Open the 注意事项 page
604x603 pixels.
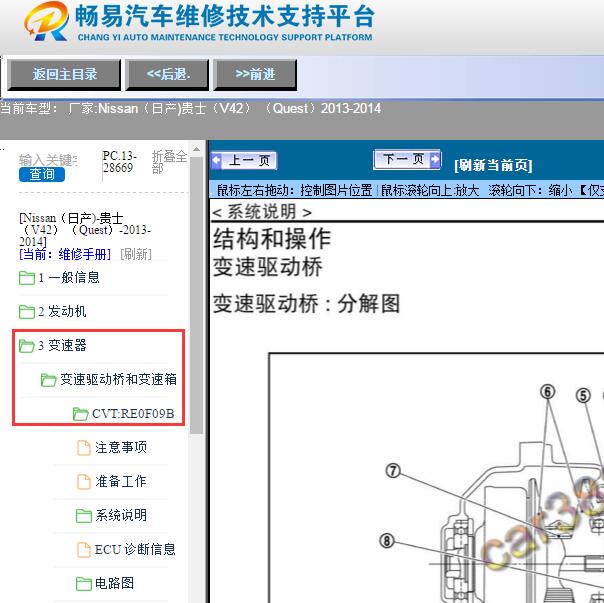click(x=121, y=448)
